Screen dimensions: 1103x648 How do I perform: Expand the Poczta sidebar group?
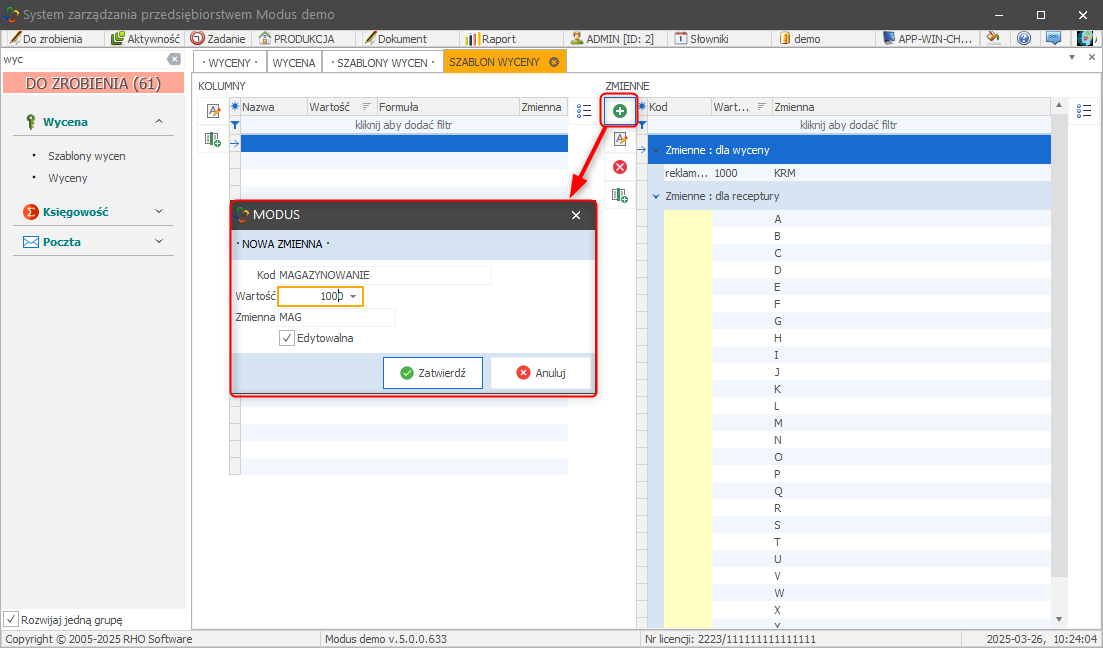(x=159, y=242)
